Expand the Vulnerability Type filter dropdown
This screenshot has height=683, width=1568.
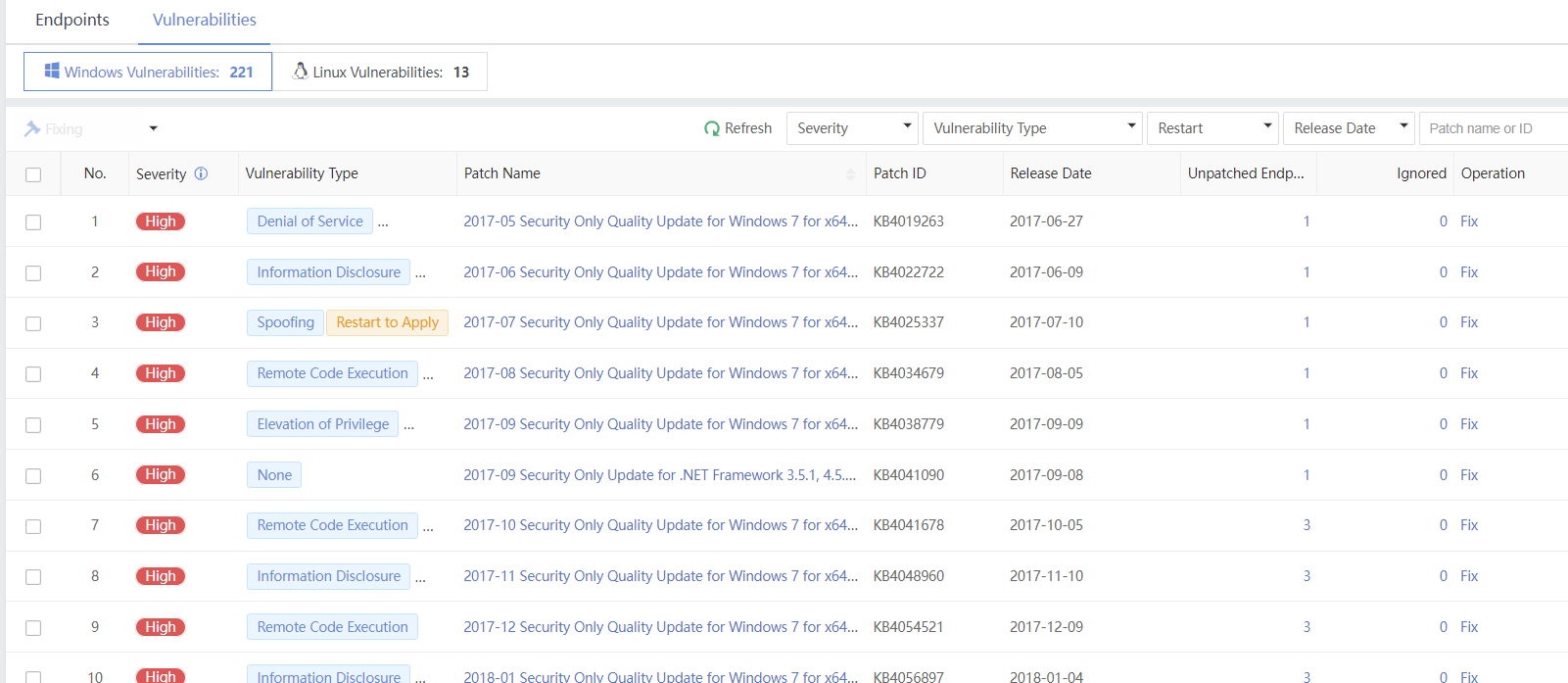point(1031,128)
